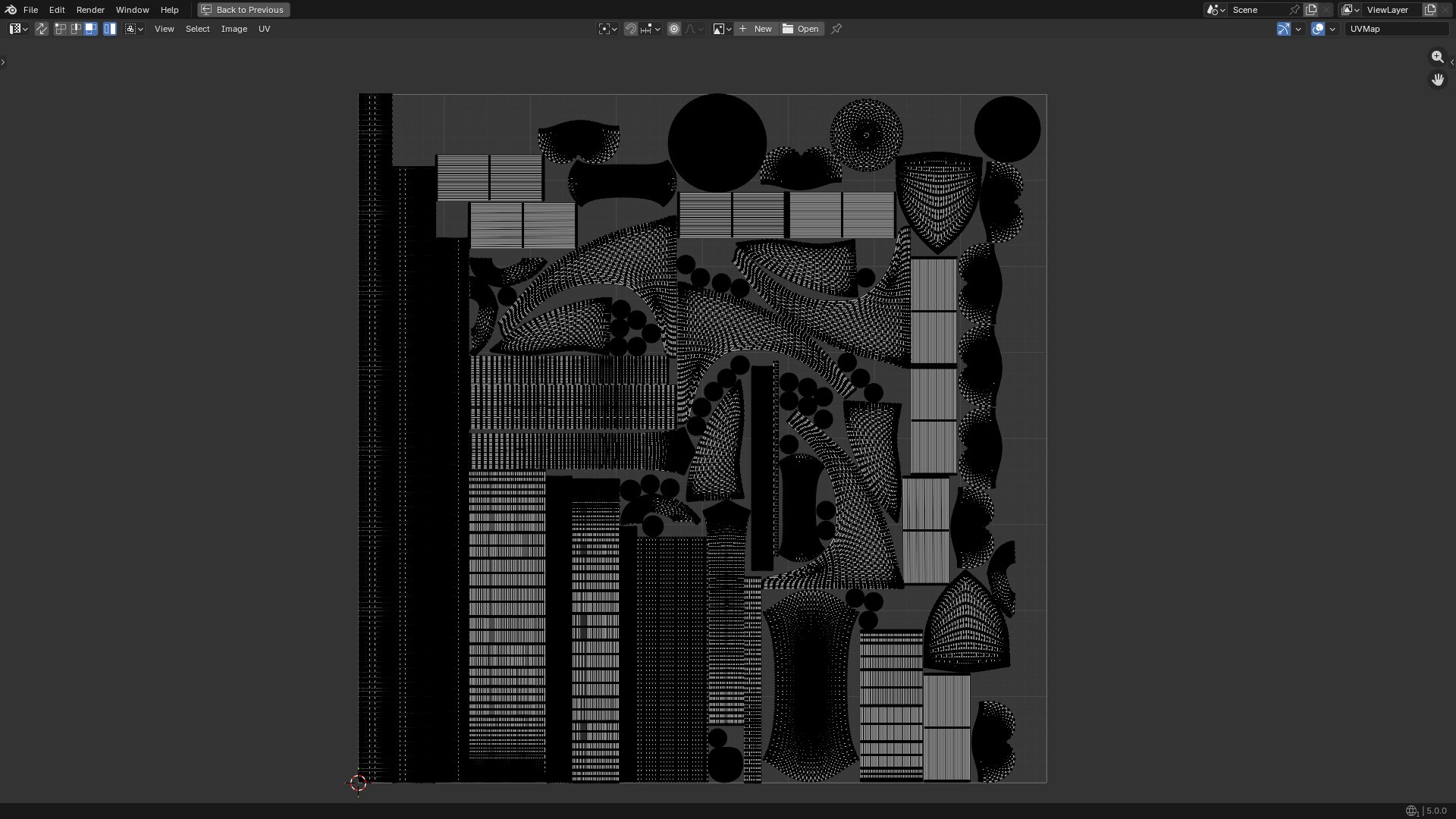This screenshot has width=1456, height=819.
Task: Click the zoom magnifier gizmo
Action: tap(1437, 57)
